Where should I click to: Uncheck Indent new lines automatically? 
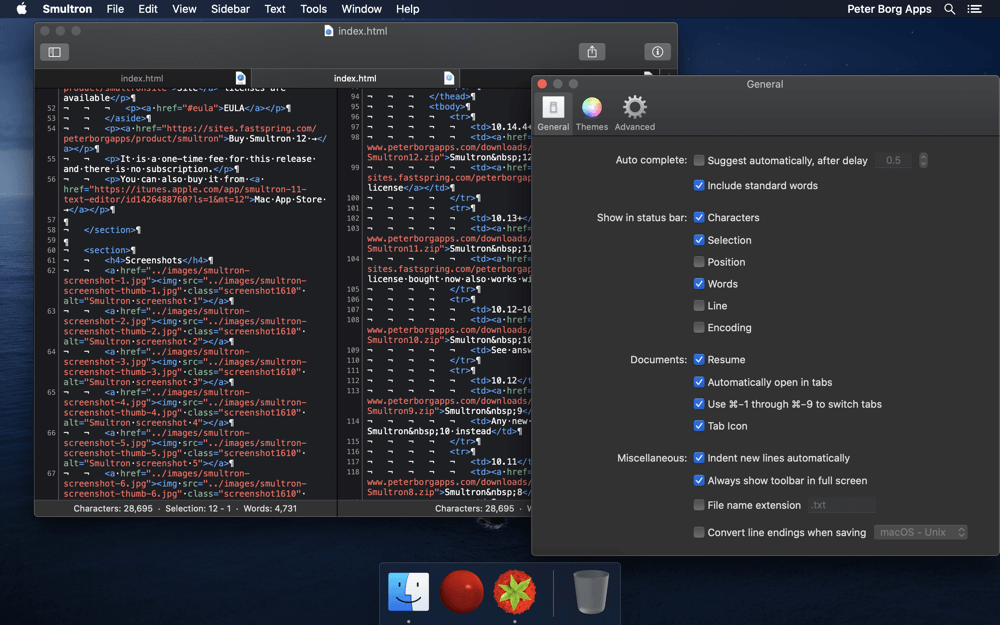[x=699, y=458]
